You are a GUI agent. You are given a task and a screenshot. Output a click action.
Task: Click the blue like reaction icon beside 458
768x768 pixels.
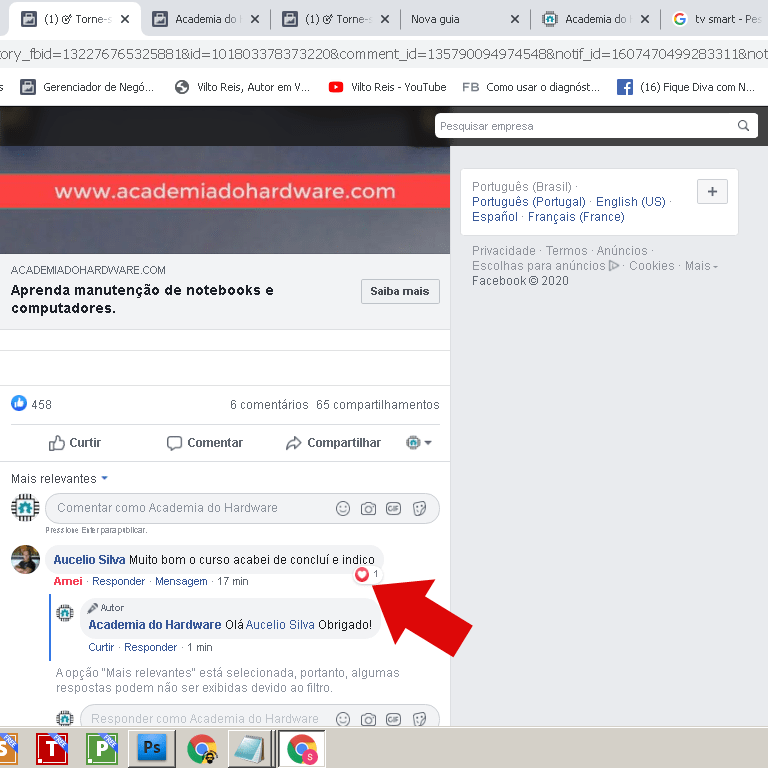click(19, 404)
